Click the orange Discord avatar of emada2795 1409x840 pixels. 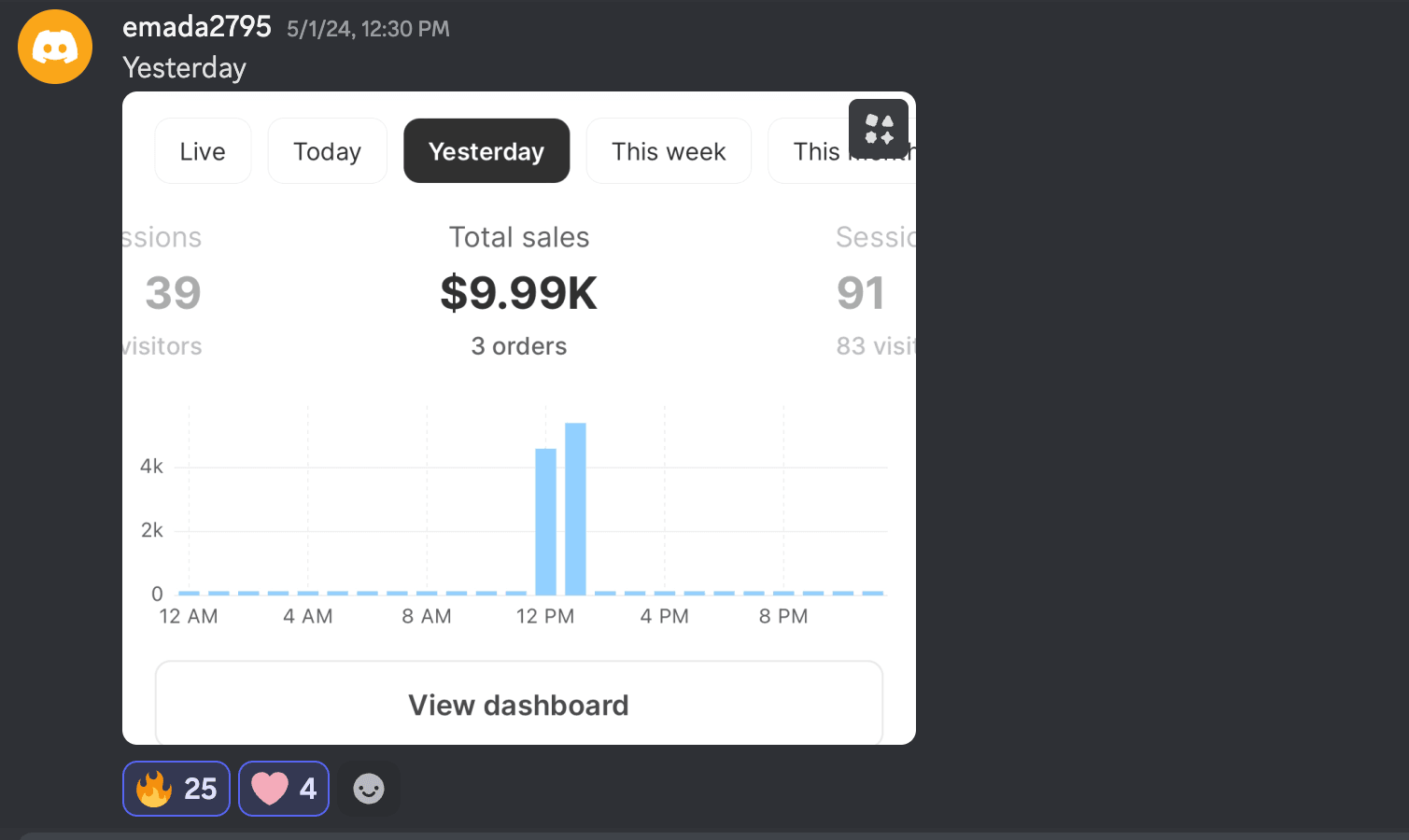[x=55, y=47]
